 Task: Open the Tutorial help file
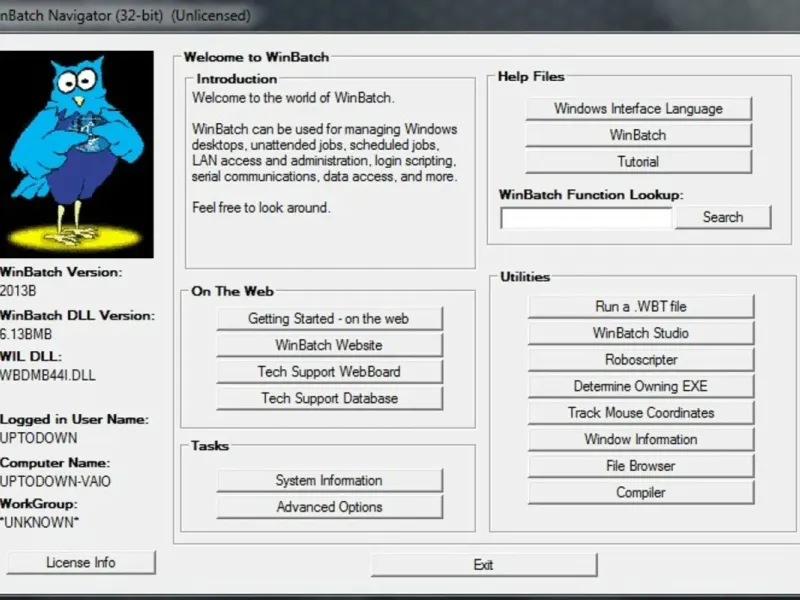pos(638,162)
